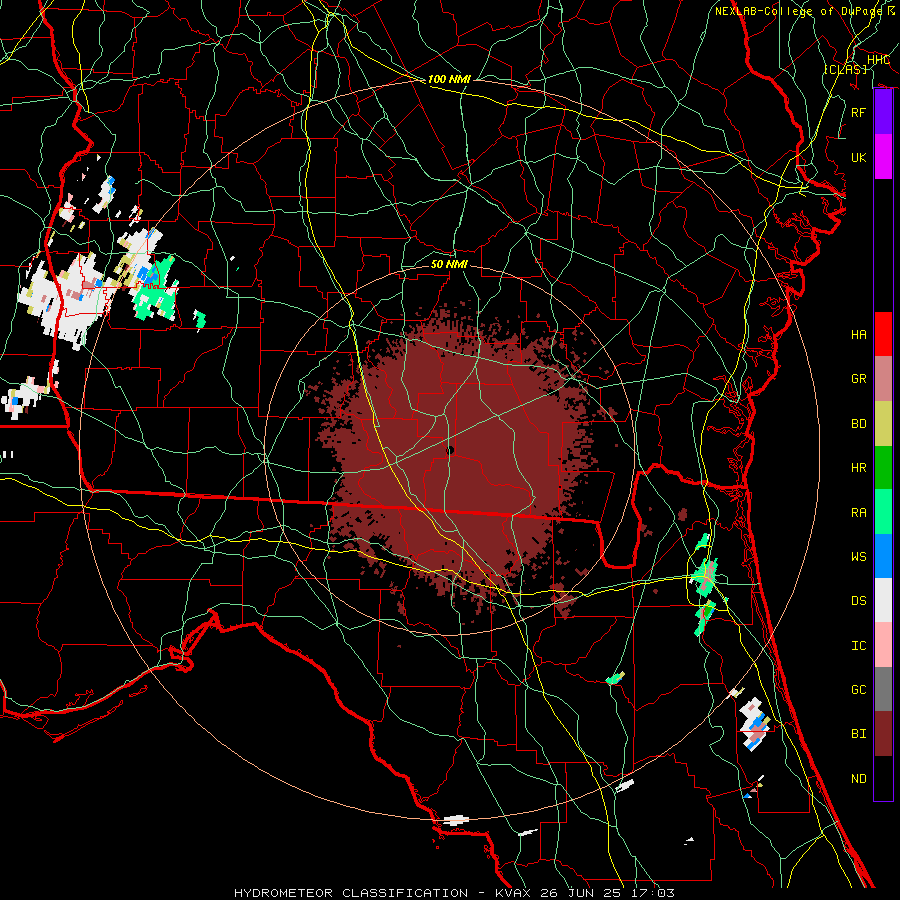Choose the BI brown legend swatch
Screen dimensions: 900x900
click(x=883, y=734)
